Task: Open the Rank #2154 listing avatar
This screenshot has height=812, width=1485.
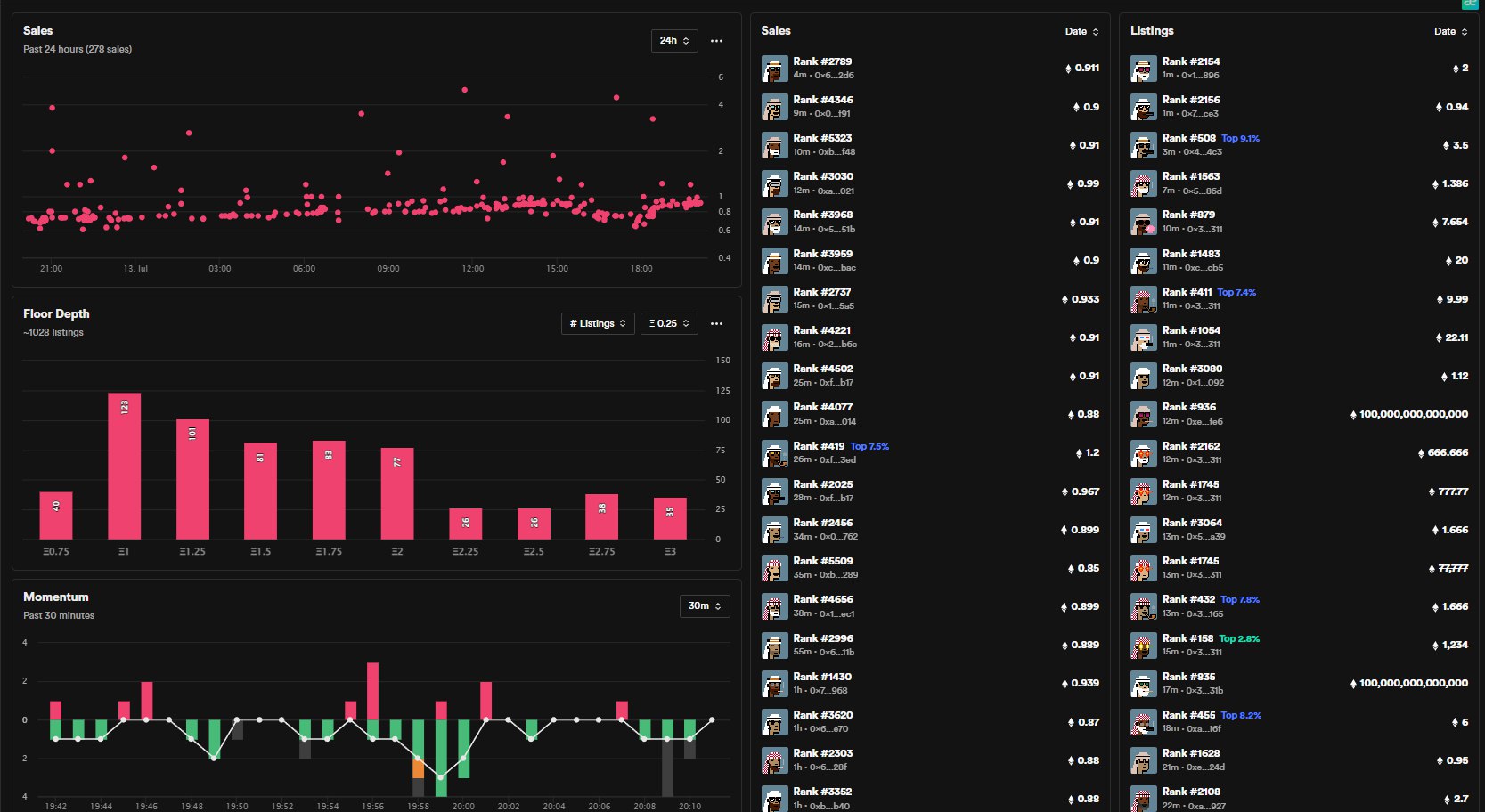Action: tap(1144, 69)
